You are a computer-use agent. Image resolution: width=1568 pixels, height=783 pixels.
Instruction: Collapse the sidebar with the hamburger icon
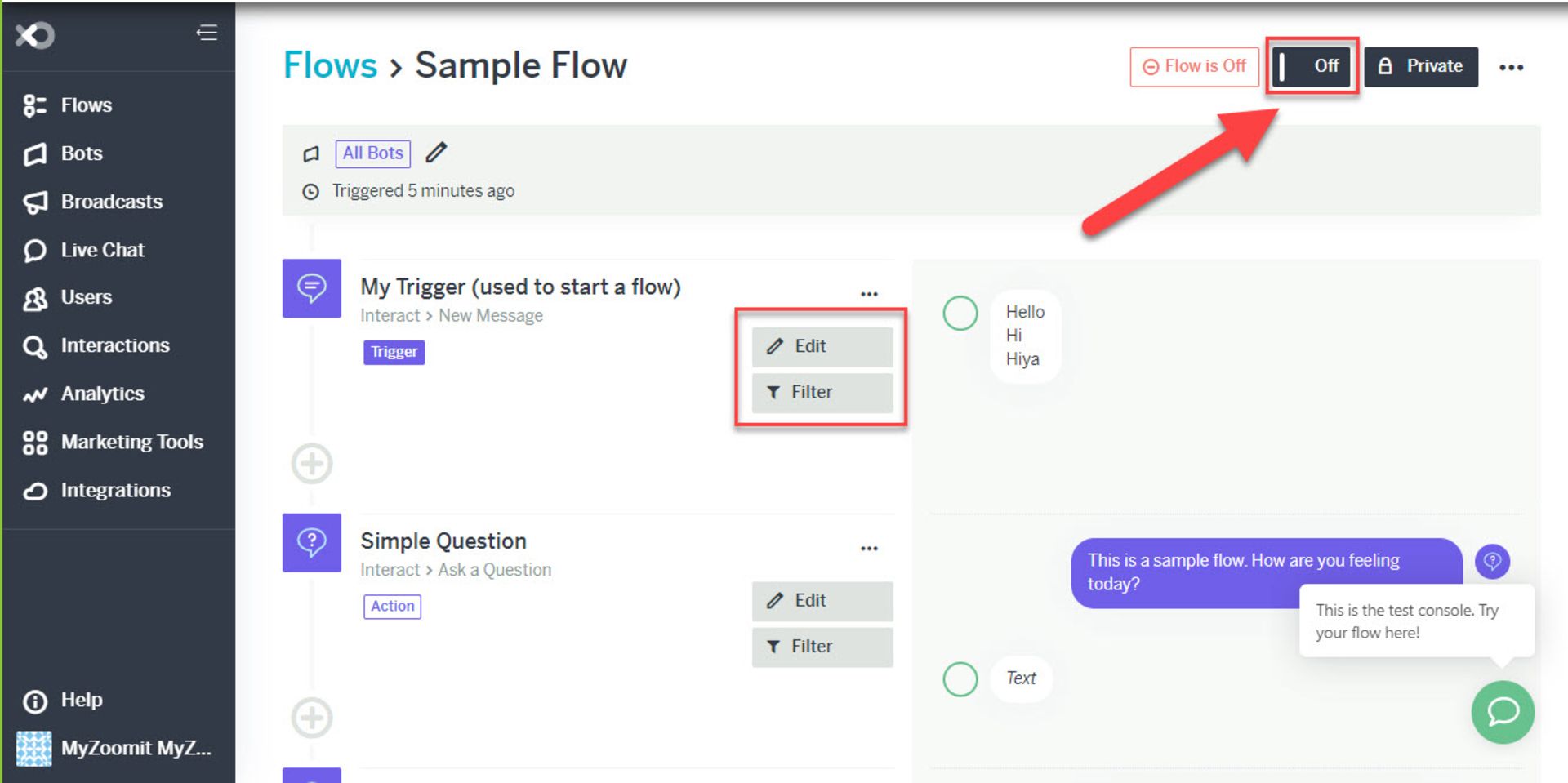click(207, 33)
